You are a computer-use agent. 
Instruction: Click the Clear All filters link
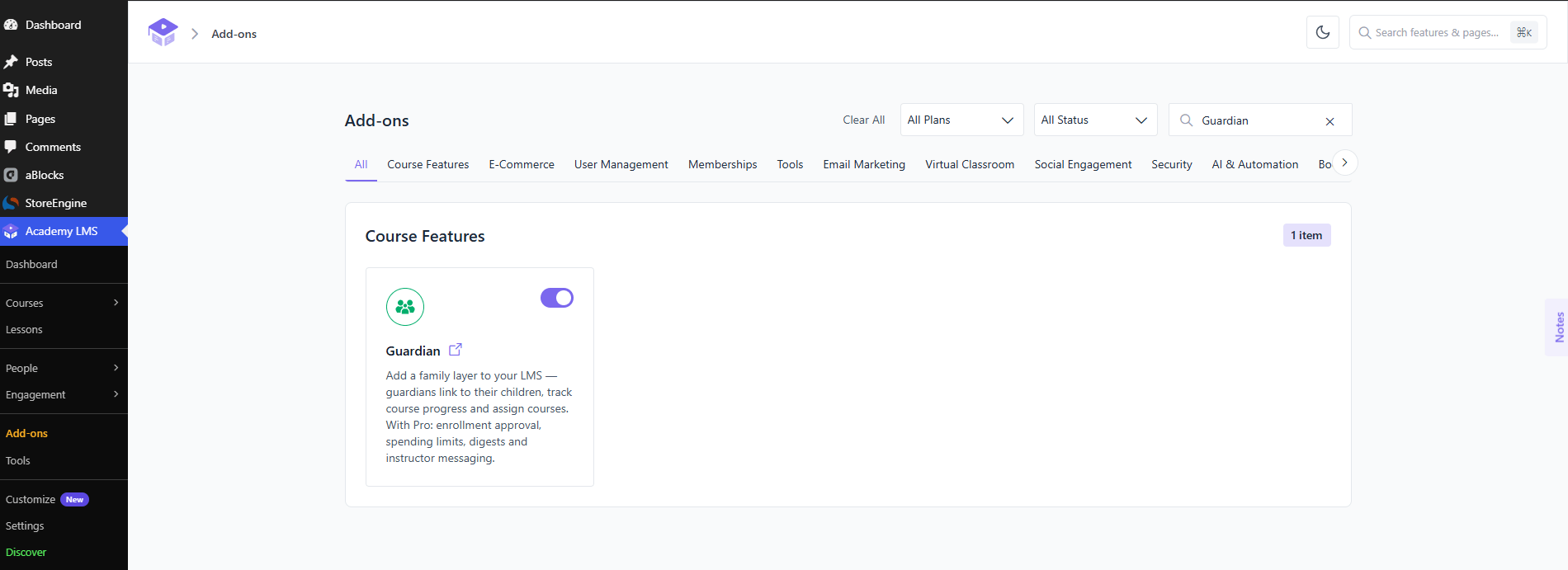point(863,120)
